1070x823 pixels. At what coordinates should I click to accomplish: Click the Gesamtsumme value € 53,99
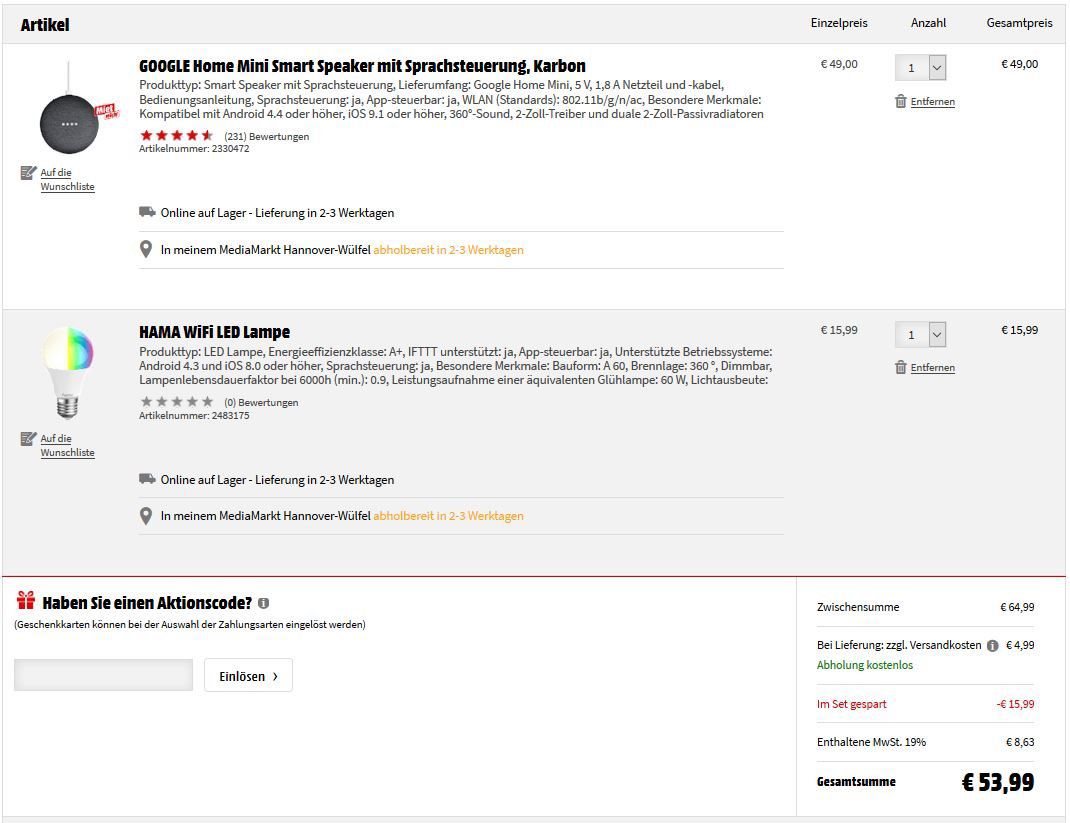click(998, 782)
